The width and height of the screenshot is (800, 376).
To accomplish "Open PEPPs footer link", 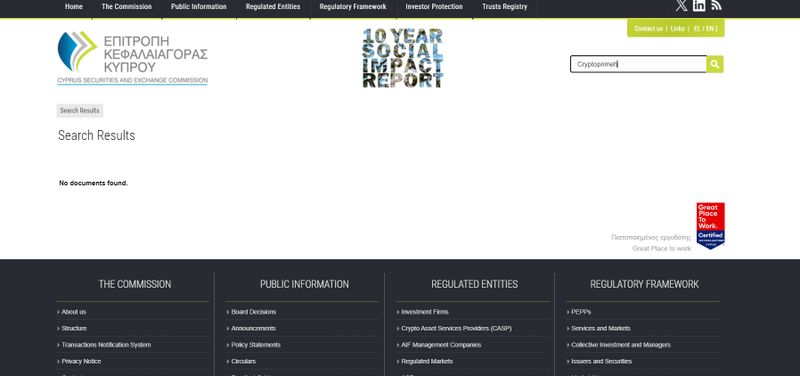I will pos(581,312).
